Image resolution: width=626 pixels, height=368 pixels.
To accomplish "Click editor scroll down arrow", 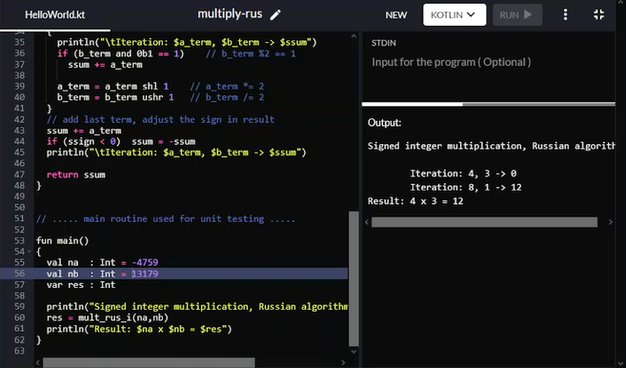I will click(354, 351).
